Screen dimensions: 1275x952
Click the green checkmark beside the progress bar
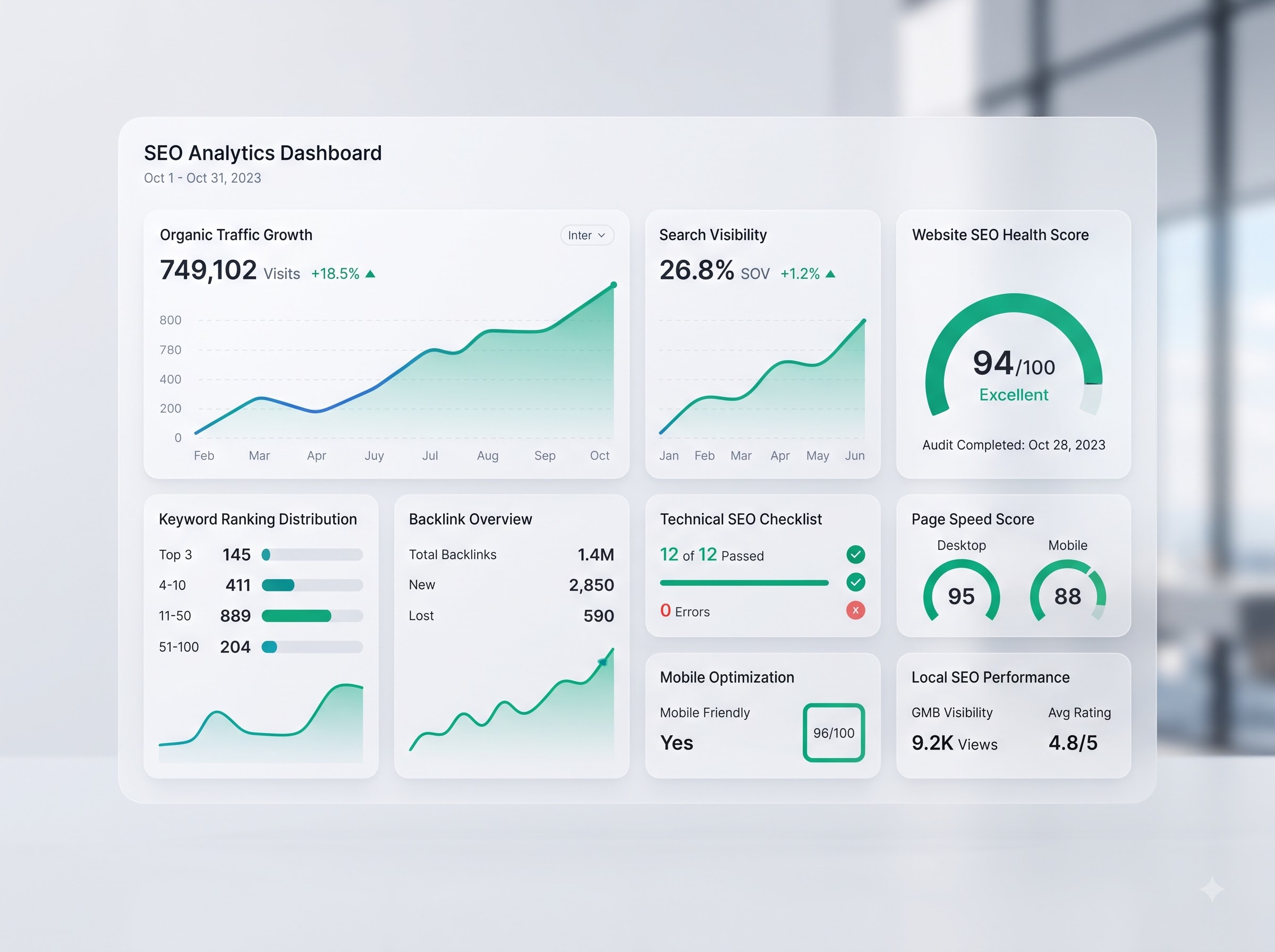click(x=855, y=583)
